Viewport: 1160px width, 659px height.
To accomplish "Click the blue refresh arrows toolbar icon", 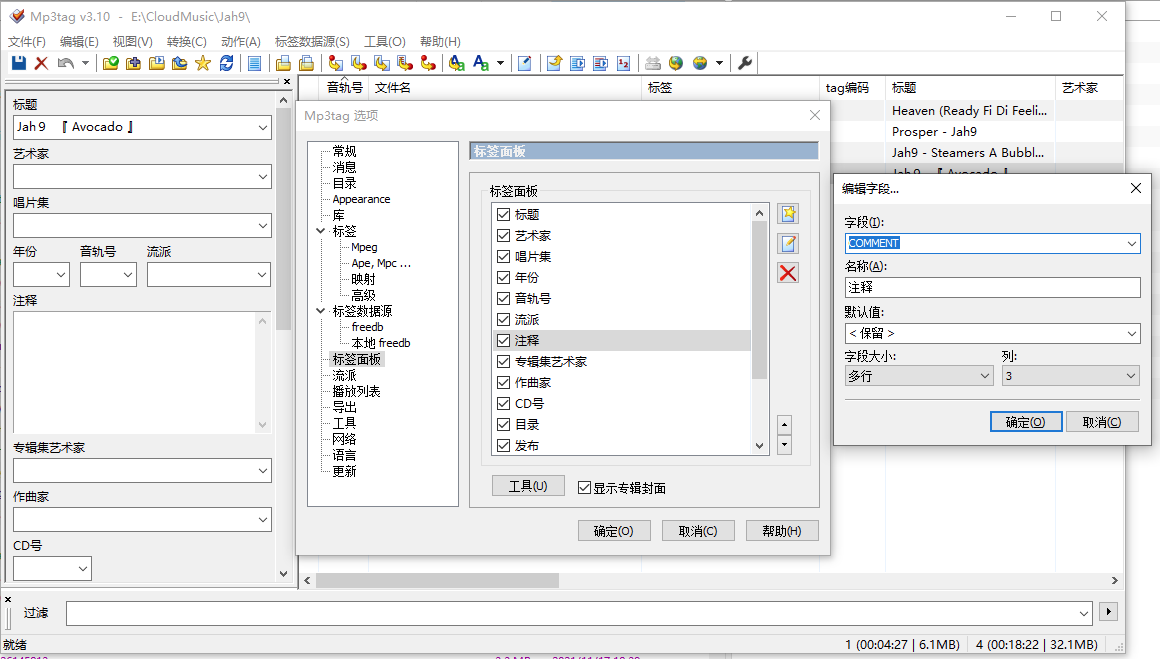I will (x=226, y=63).
